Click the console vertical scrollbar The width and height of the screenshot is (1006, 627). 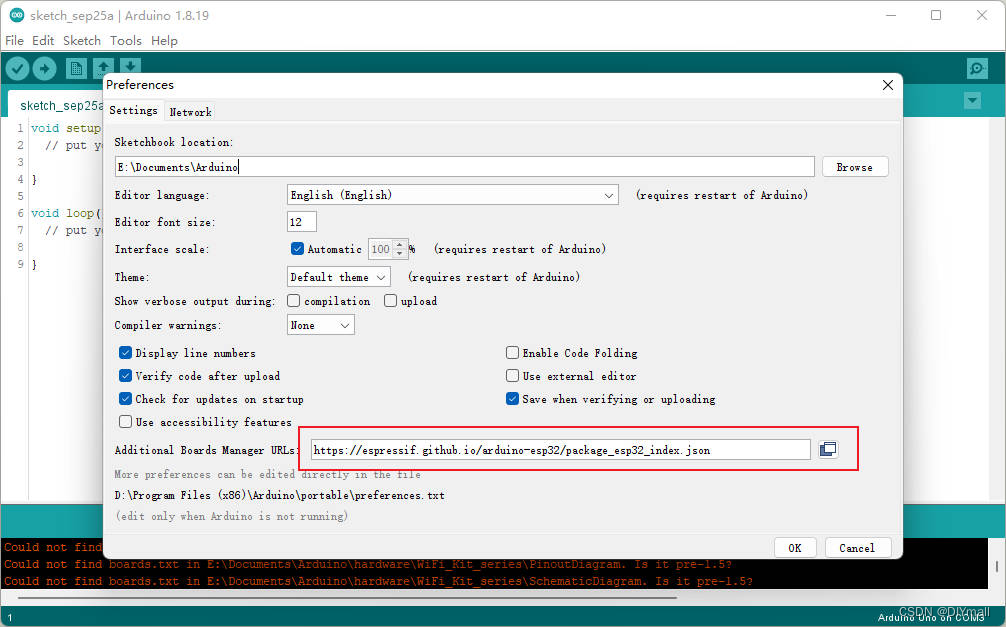996,566
